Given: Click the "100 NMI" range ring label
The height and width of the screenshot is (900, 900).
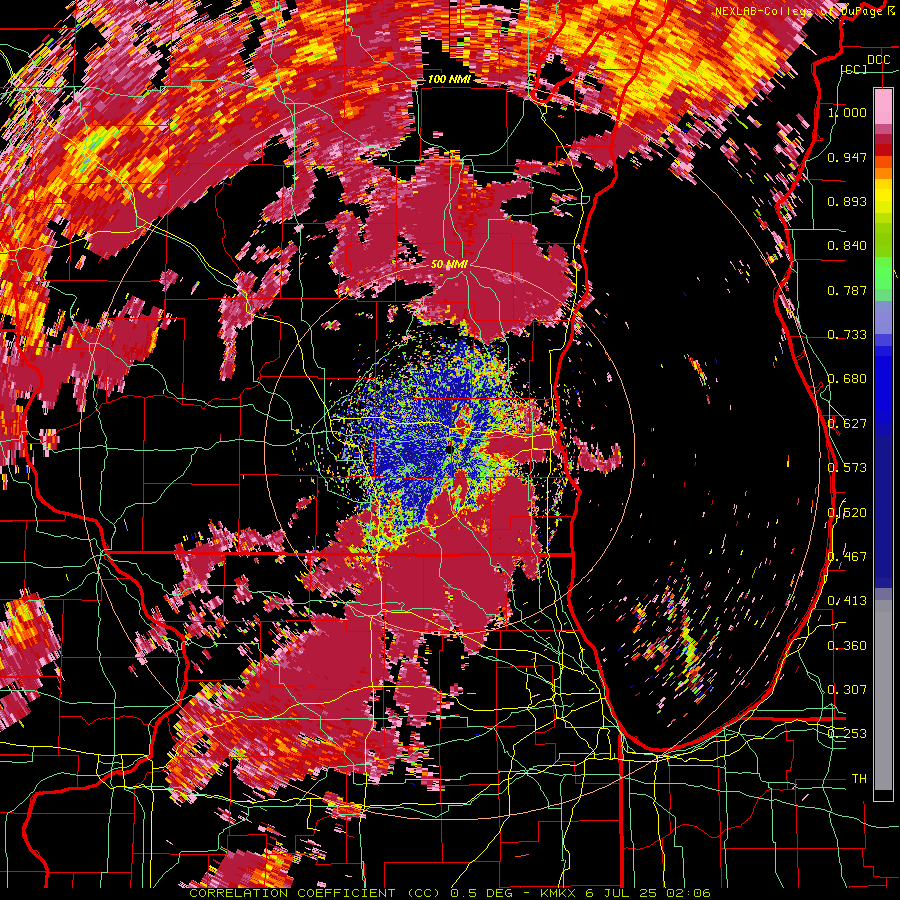Looking at the screenshot, I should [449, 79].
